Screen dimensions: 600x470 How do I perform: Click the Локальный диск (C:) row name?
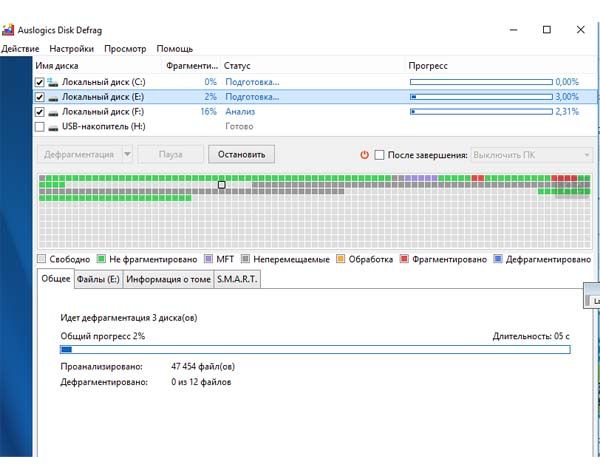click(x=104, y=82)
